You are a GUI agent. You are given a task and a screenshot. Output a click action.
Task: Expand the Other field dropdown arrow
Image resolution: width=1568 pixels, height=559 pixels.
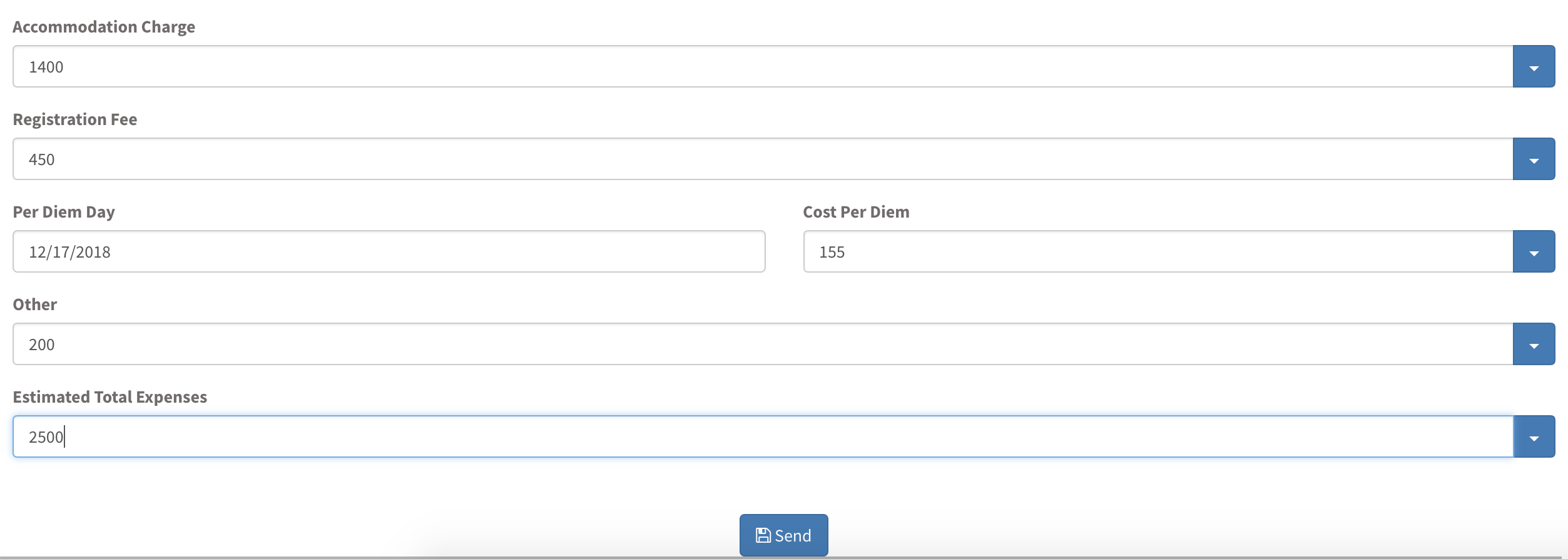pyautogui.click(x=1534, y=344)
